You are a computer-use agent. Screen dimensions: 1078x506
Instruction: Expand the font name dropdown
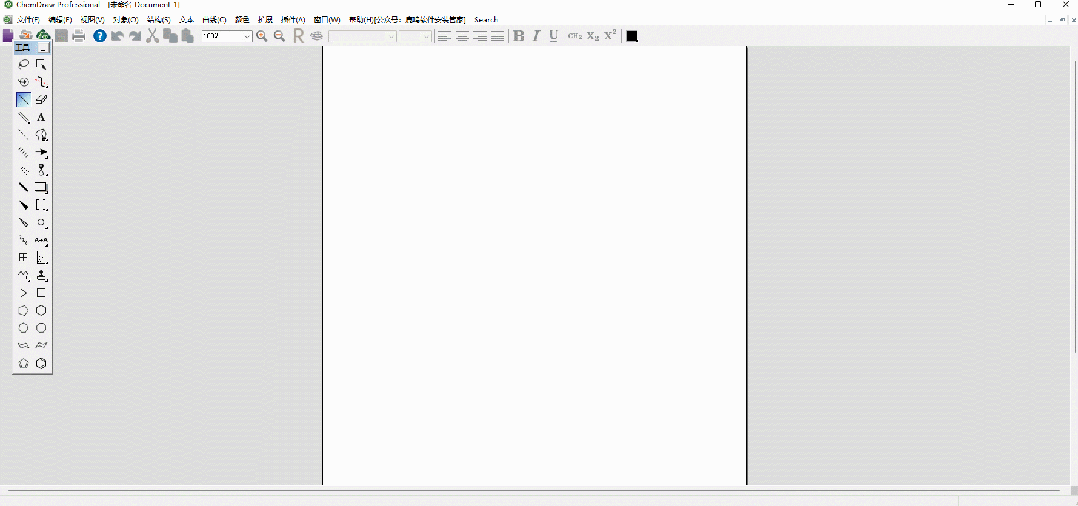tap(391, 36)
